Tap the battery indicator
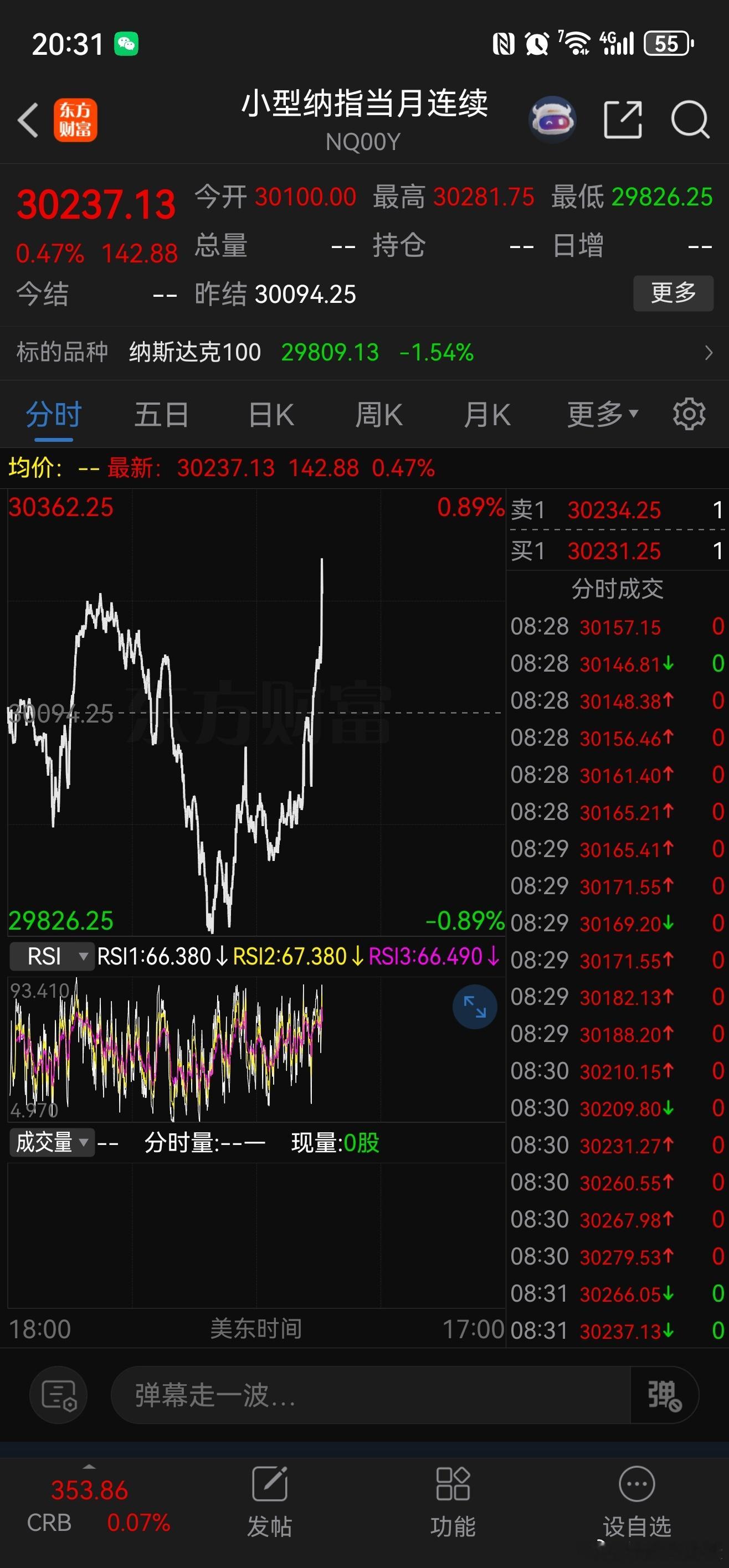The width and height of the screenshot is (729, 1568). [x=669, y=44]
